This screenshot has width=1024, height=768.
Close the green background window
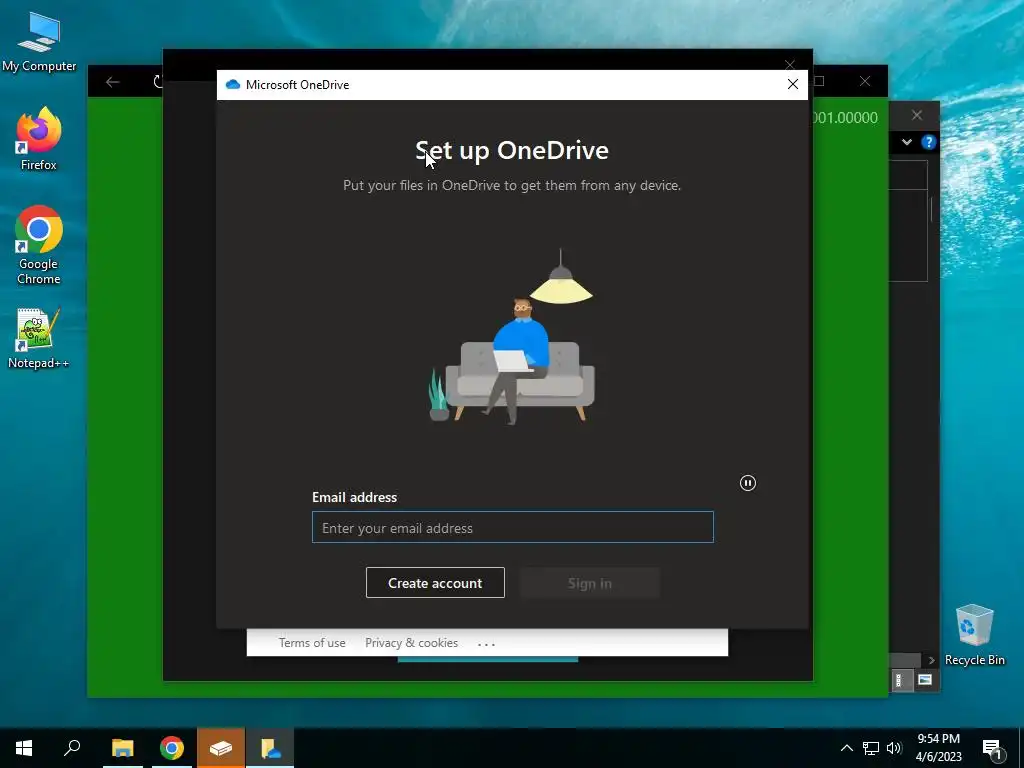pyautogui.click(x=865, y=81)
